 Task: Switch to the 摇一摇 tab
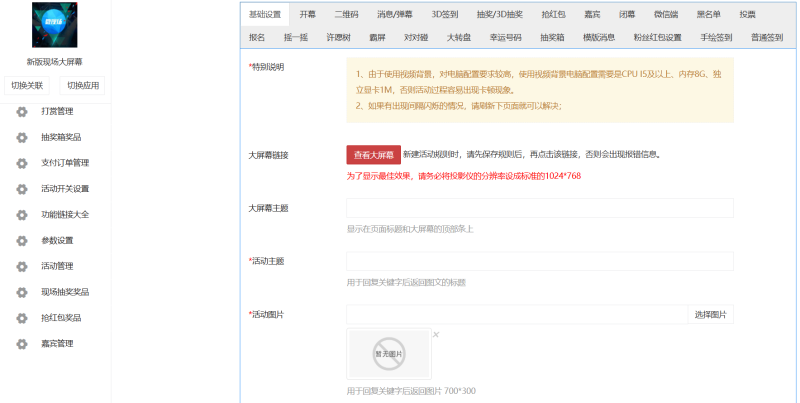click(x=296, y=37)
